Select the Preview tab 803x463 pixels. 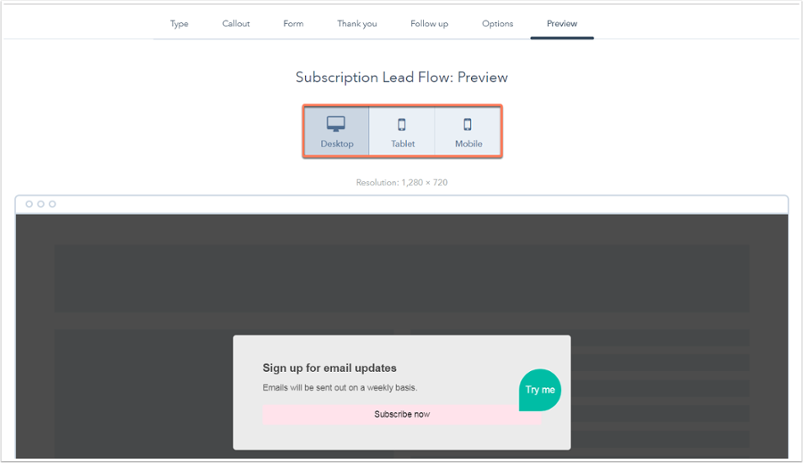[562, 24]
